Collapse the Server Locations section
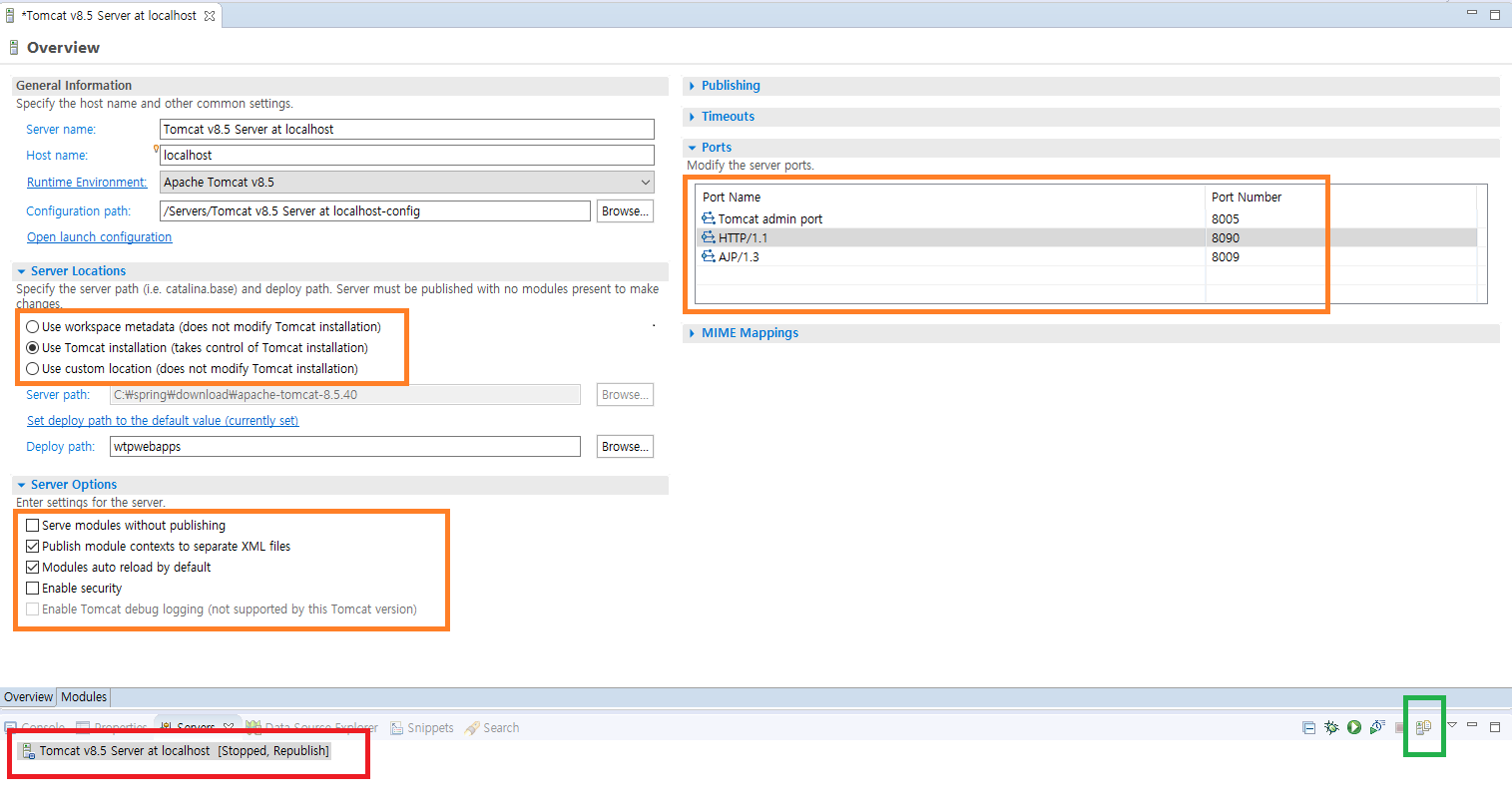The width and height of the screenshot is (1512, 811). pyautogui.click(x=21, y=271)
